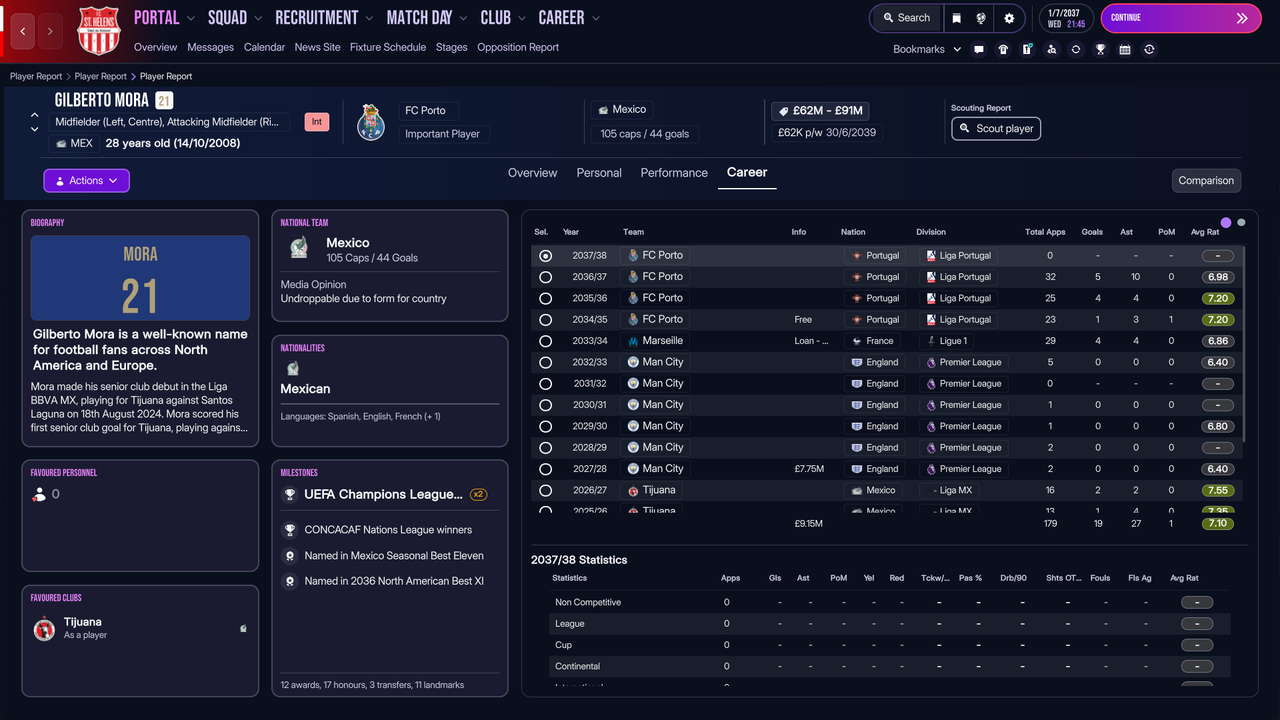Open the messages speech bubble bookmark icon

(979, 49)
